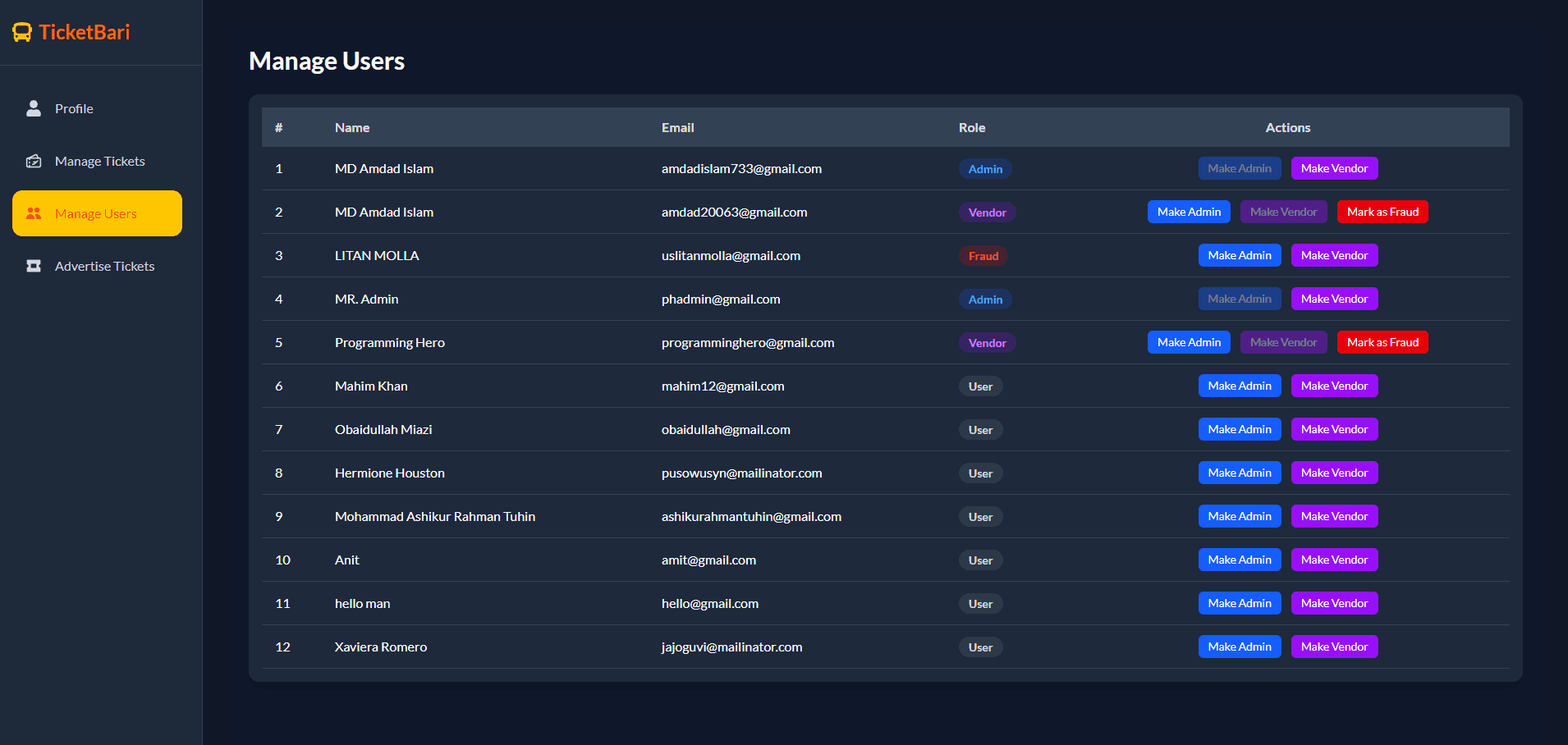Select email hello@gmail.com
1568x745 pixels.
[x=710, y=603]
